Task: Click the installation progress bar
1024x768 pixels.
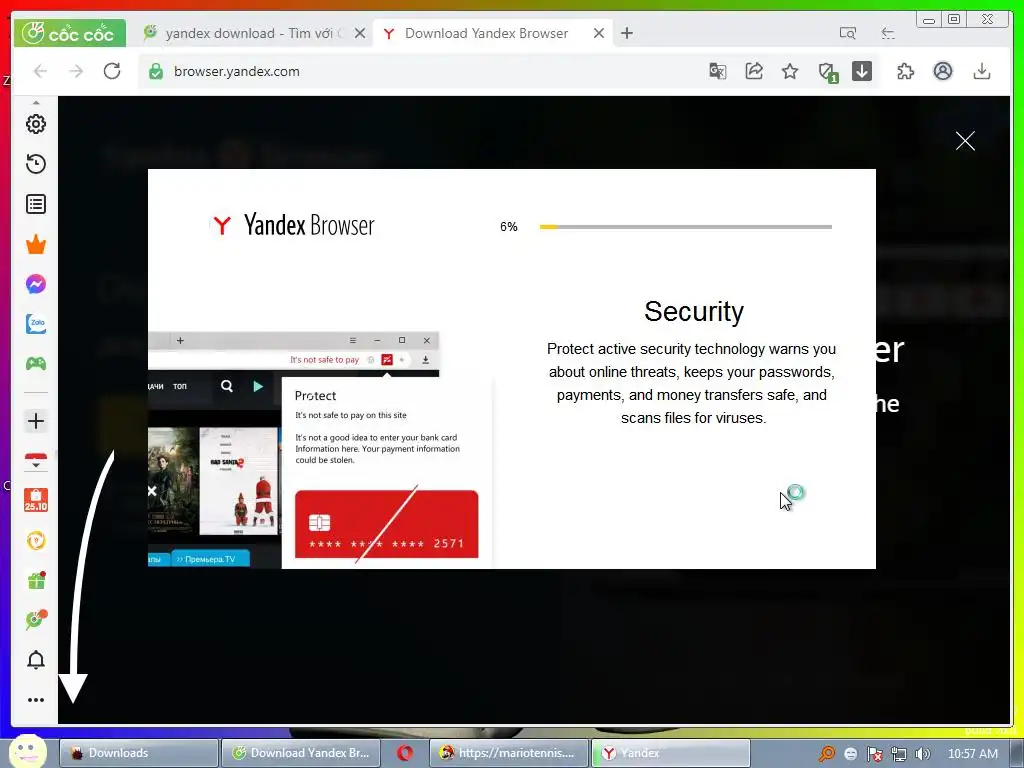Action: (x=686, y=227)
